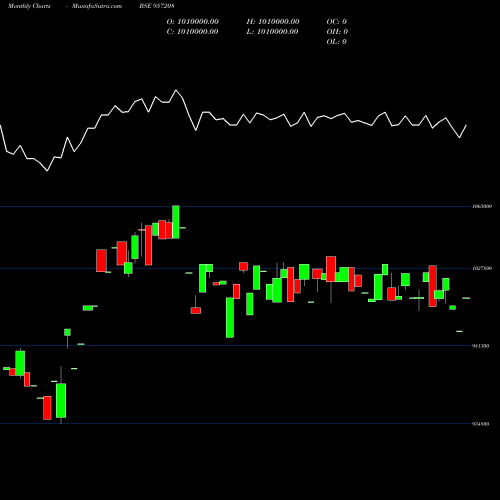Click the third price axis label from top
Viewport: 500px width, 500px height.
481,346
